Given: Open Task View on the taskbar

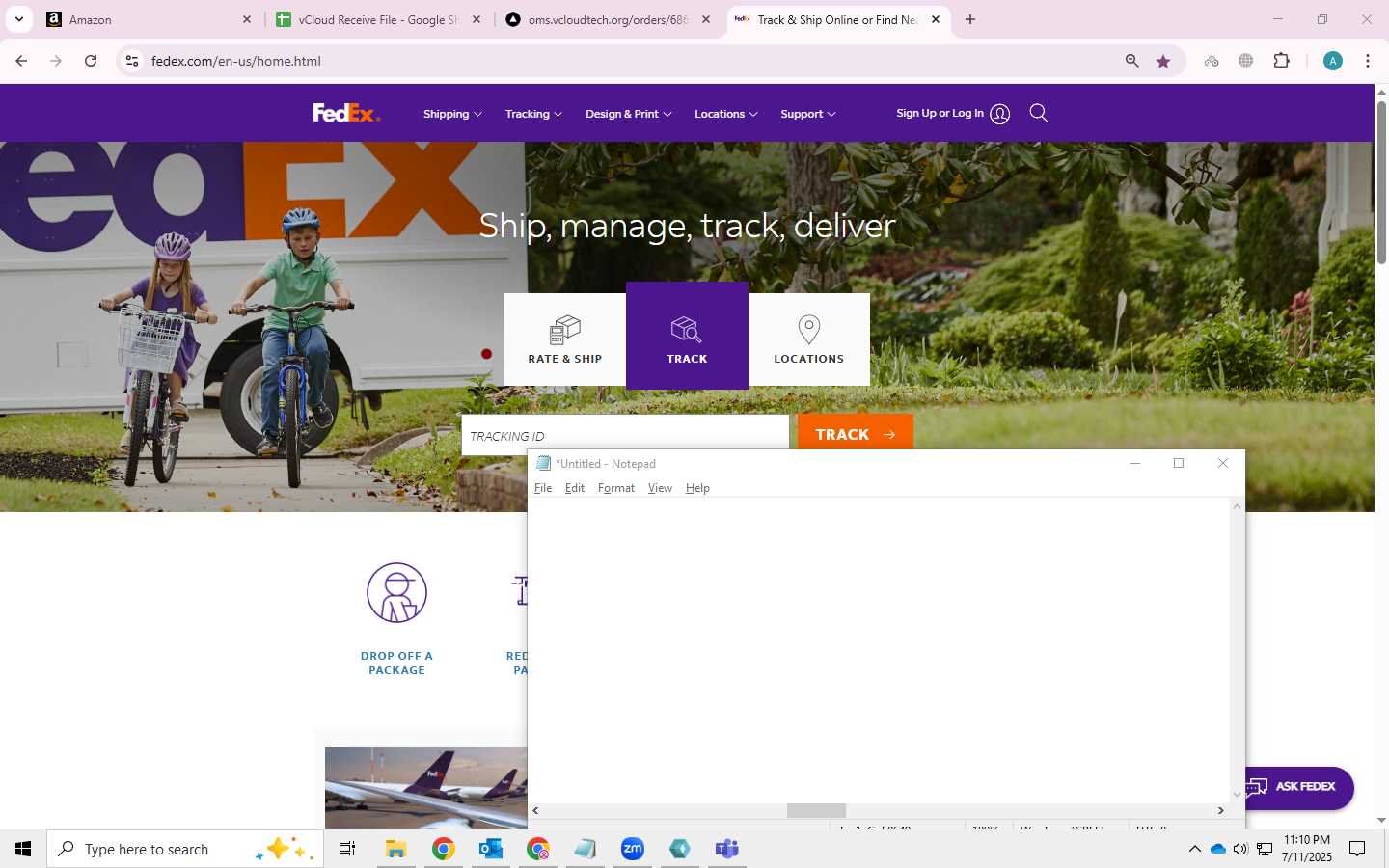Looking at the screenshot, I should [x=347, y=849].
